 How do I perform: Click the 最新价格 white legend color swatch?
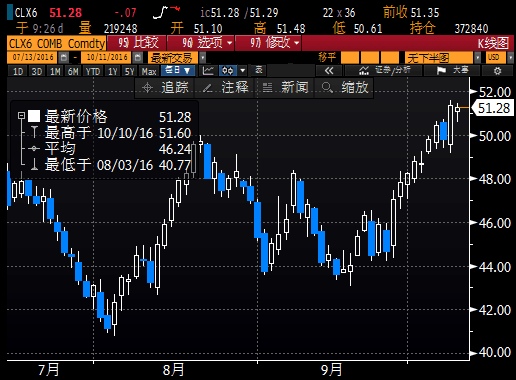tap(34, 116)
